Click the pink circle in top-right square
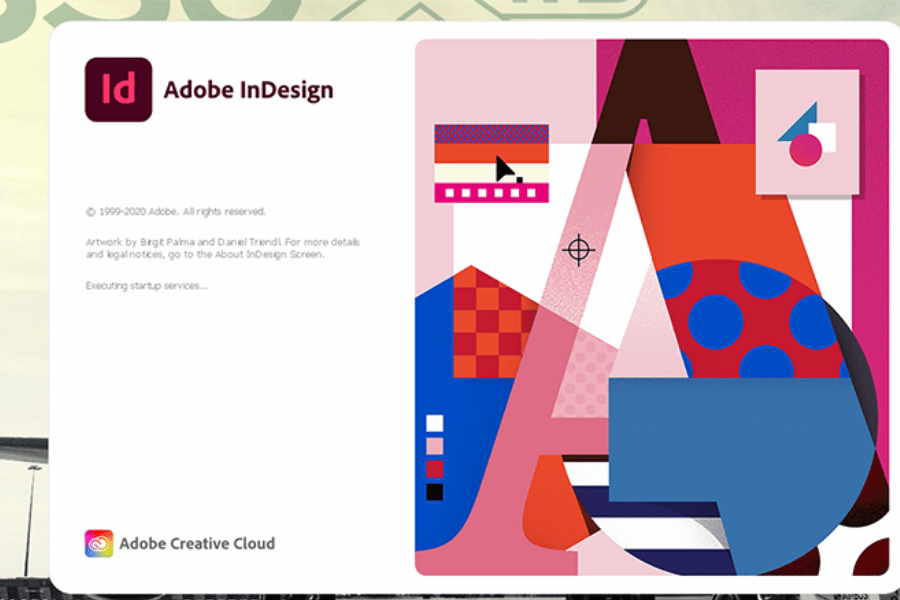900x600 pixels. point(805,150)
